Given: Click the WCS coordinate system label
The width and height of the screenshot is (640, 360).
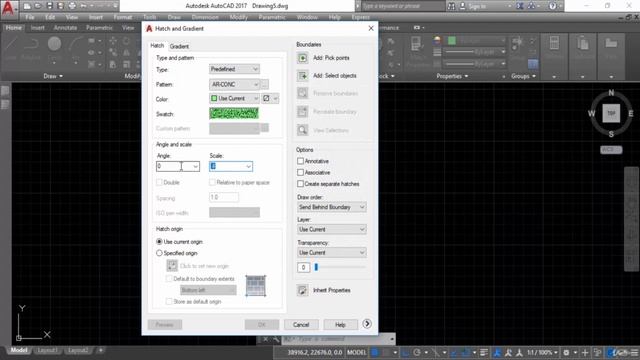Looking at the screenshot, I should 611,149.
